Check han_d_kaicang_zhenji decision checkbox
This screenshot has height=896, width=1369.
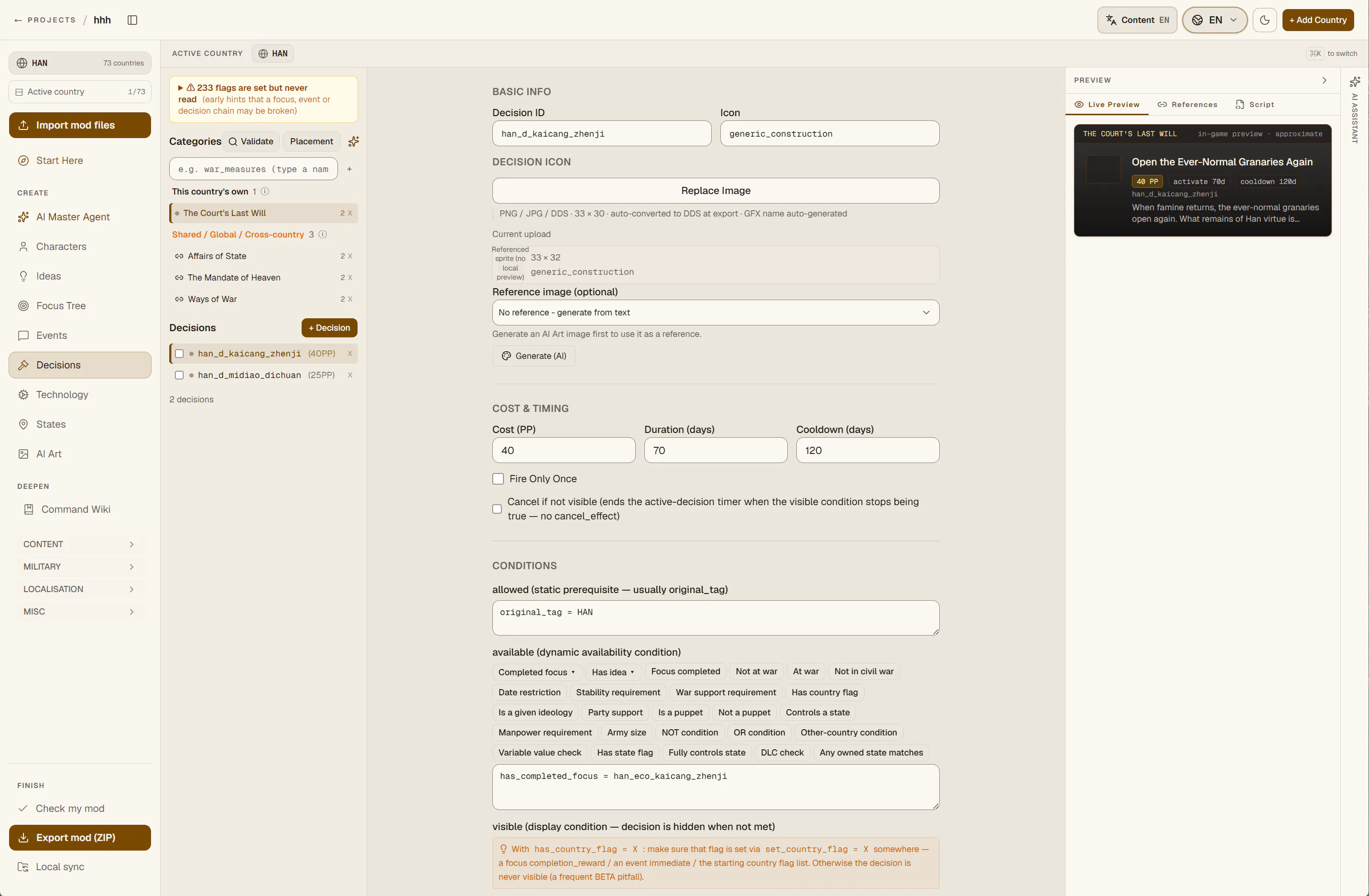179,354
